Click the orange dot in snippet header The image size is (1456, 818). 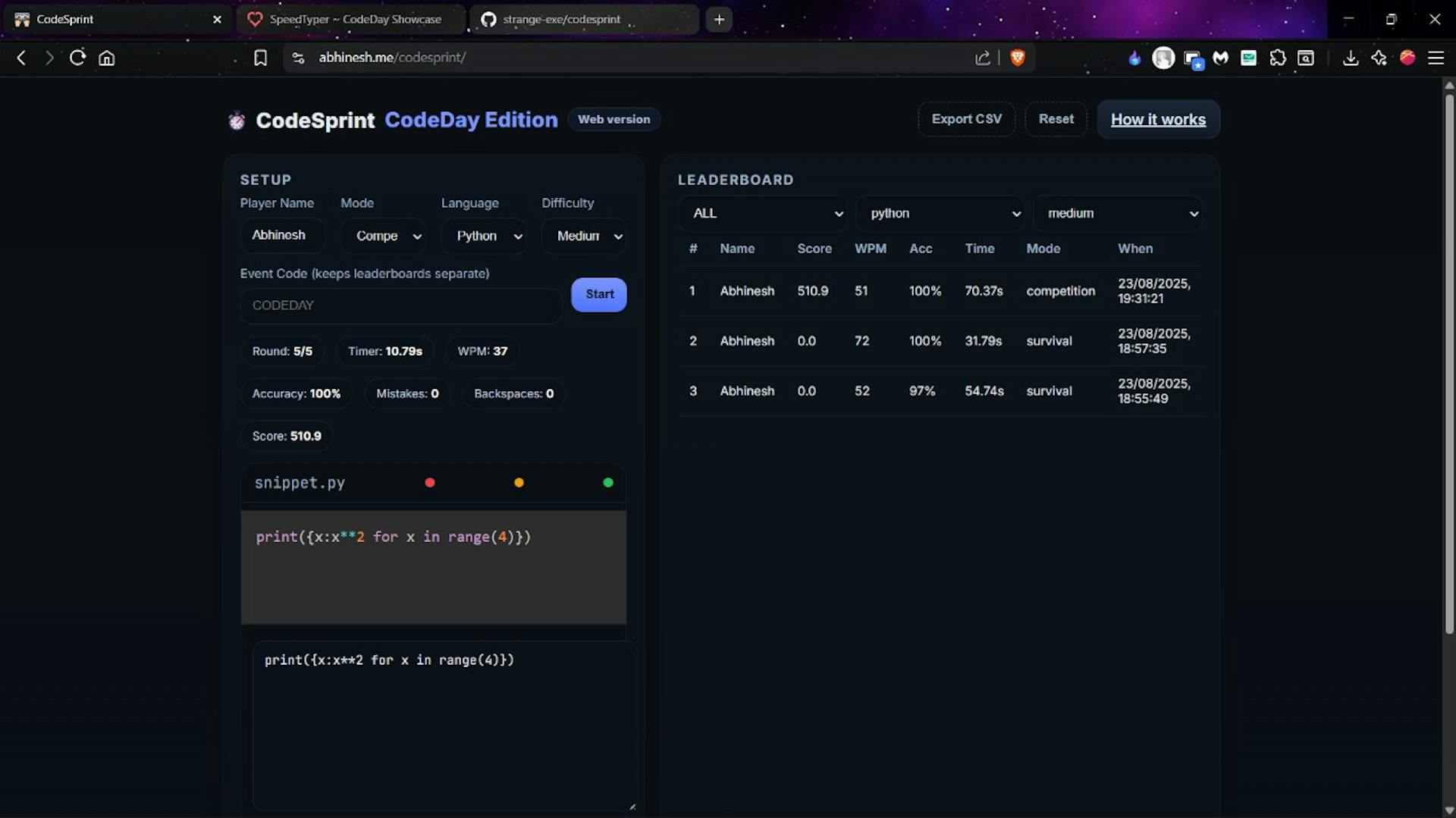coord(519,482)
